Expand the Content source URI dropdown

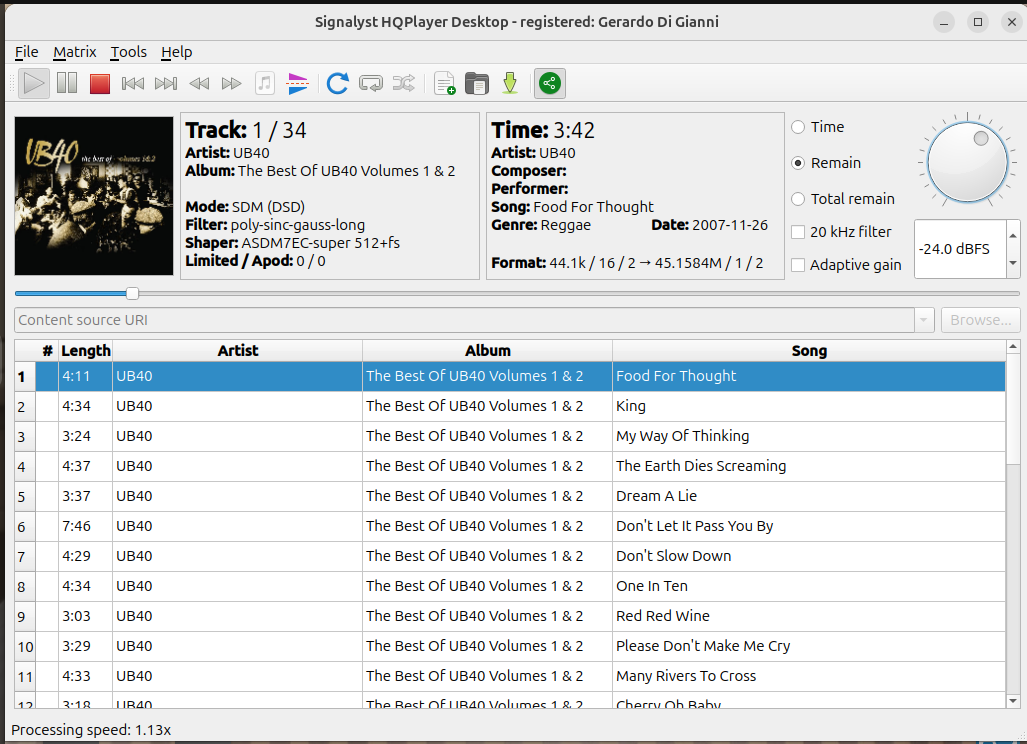[x=923, y=320]
